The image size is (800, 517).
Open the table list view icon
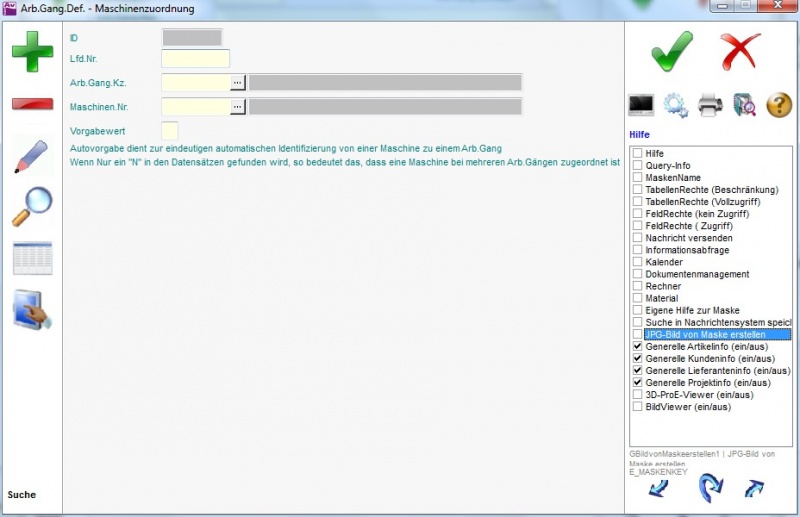coord(32,258)
